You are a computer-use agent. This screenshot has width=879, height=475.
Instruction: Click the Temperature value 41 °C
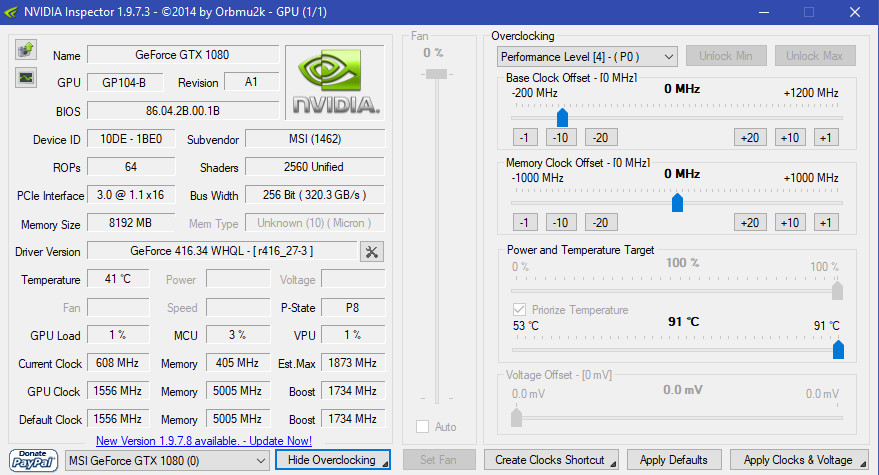[x=118, y=279]
